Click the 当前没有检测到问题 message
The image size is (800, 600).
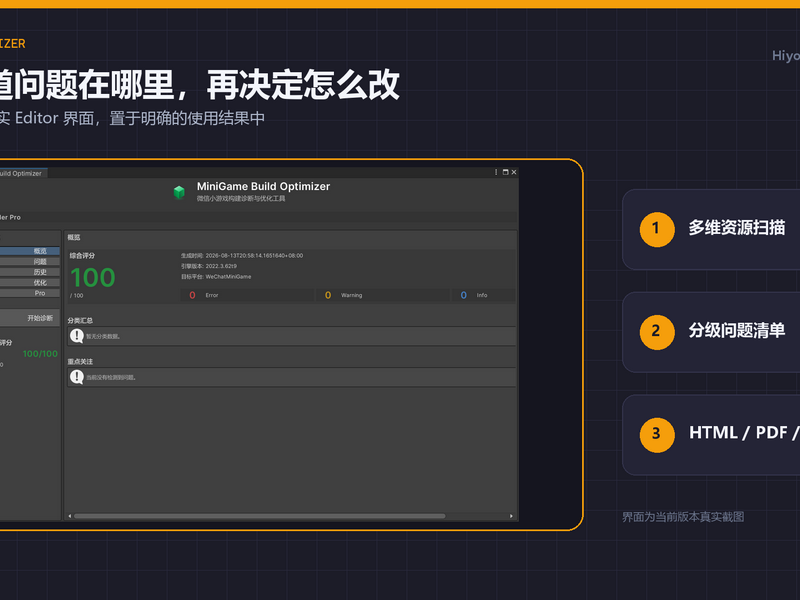click(x=111, y=378)
